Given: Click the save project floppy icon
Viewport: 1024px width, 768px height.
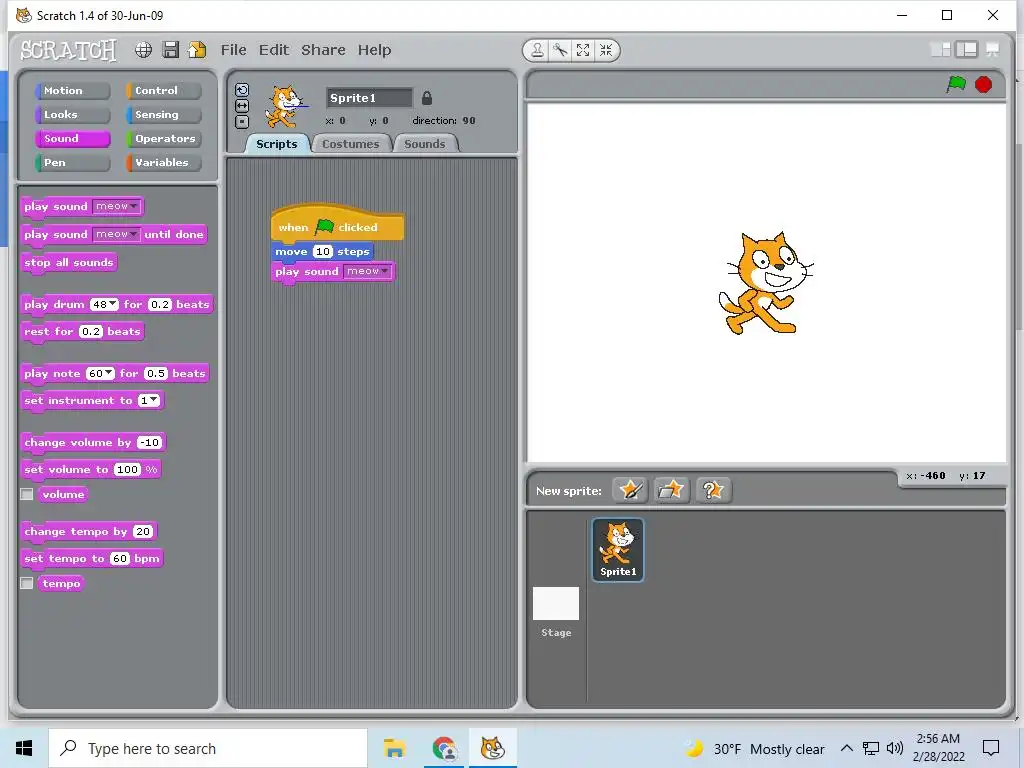Looking at the screenshot, I should (x=170, y=50).
